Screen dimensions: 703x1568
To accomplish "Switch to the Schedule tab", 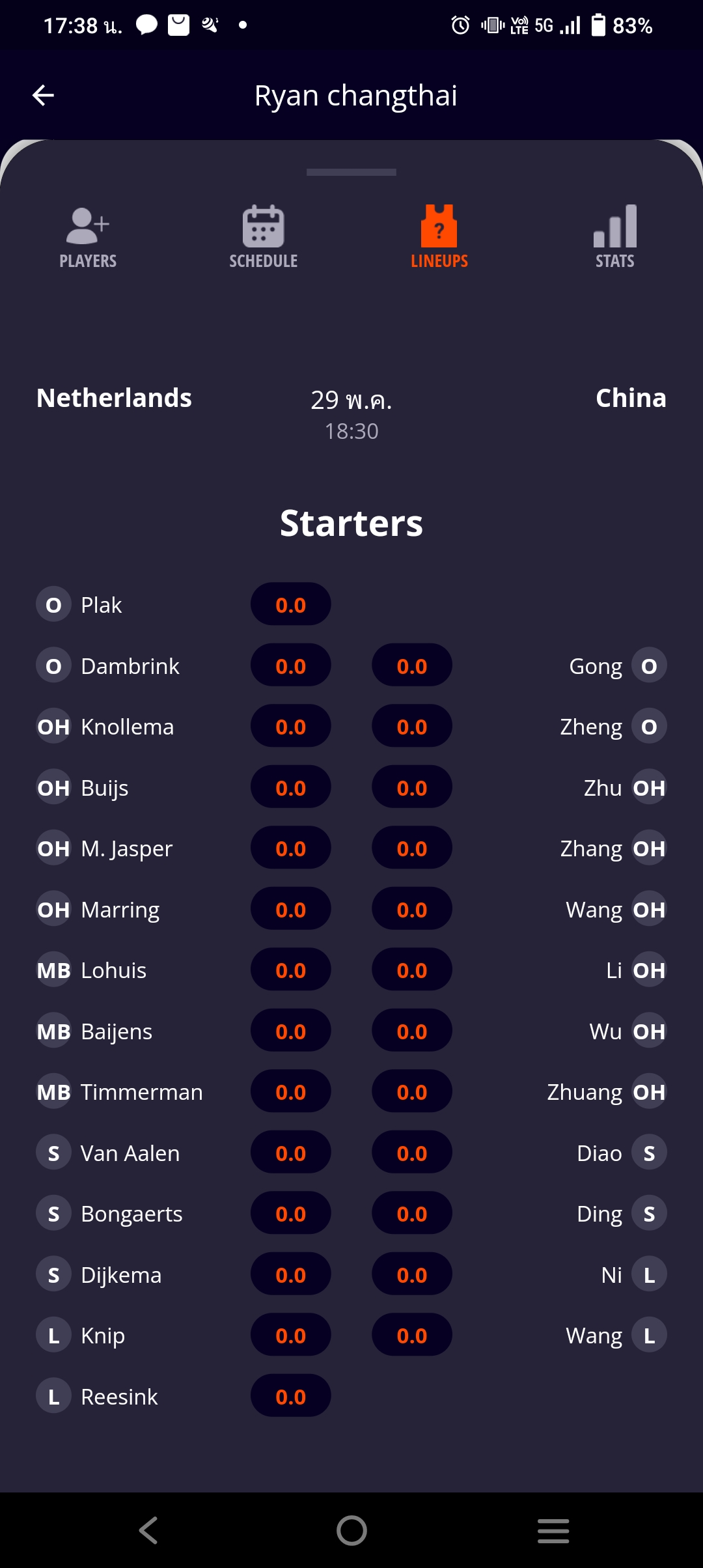I will click(x=263, y=237).
